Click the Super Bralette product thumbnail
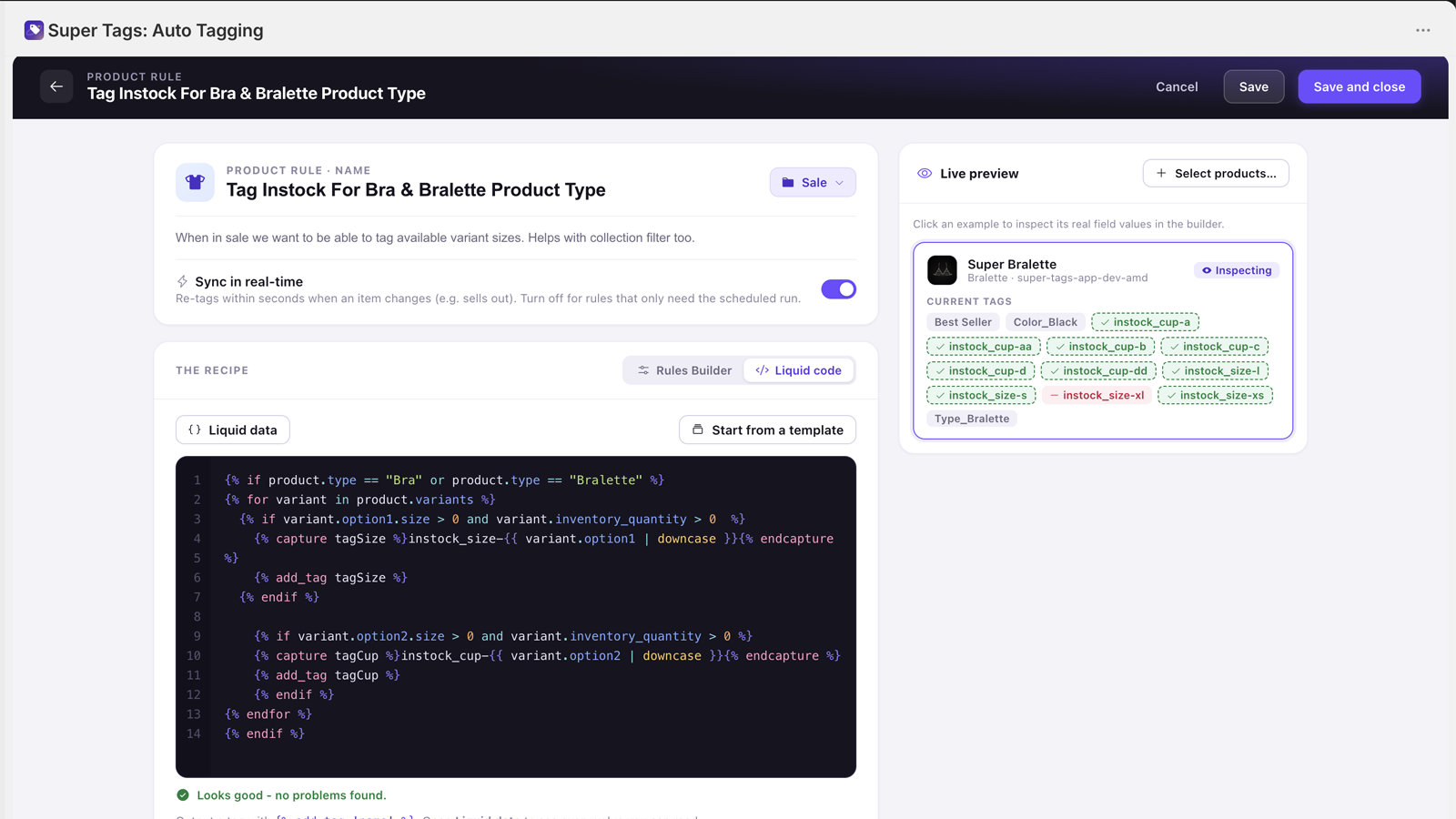The height and width of the screenshot is (819, 1456). pos(942,270)
